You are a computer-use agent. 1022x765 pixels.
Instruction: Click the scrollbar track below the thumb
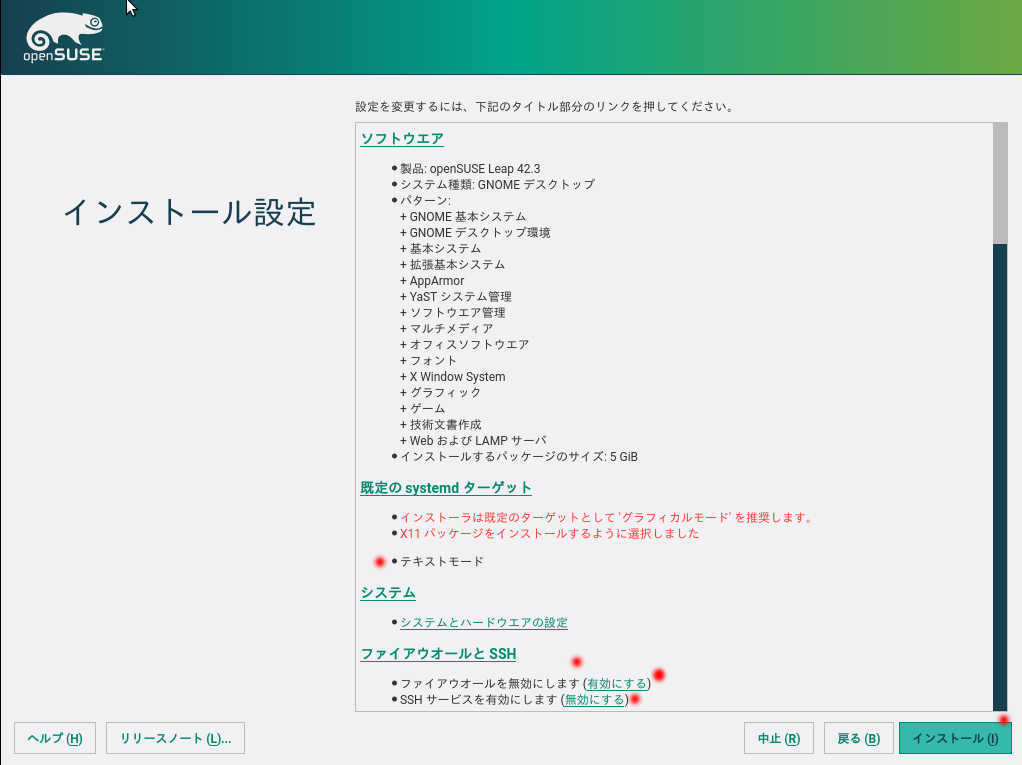click(x=1000, y=477)
